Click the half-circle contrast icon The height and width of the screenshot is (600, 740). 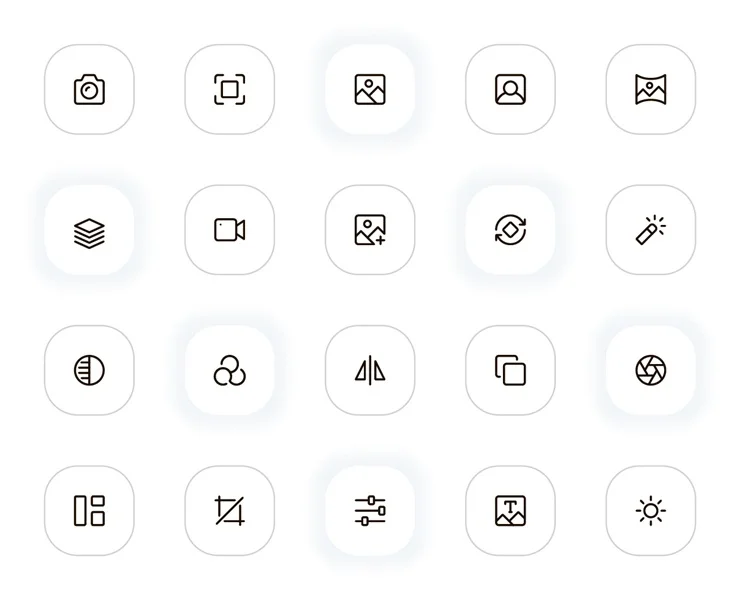89,370
